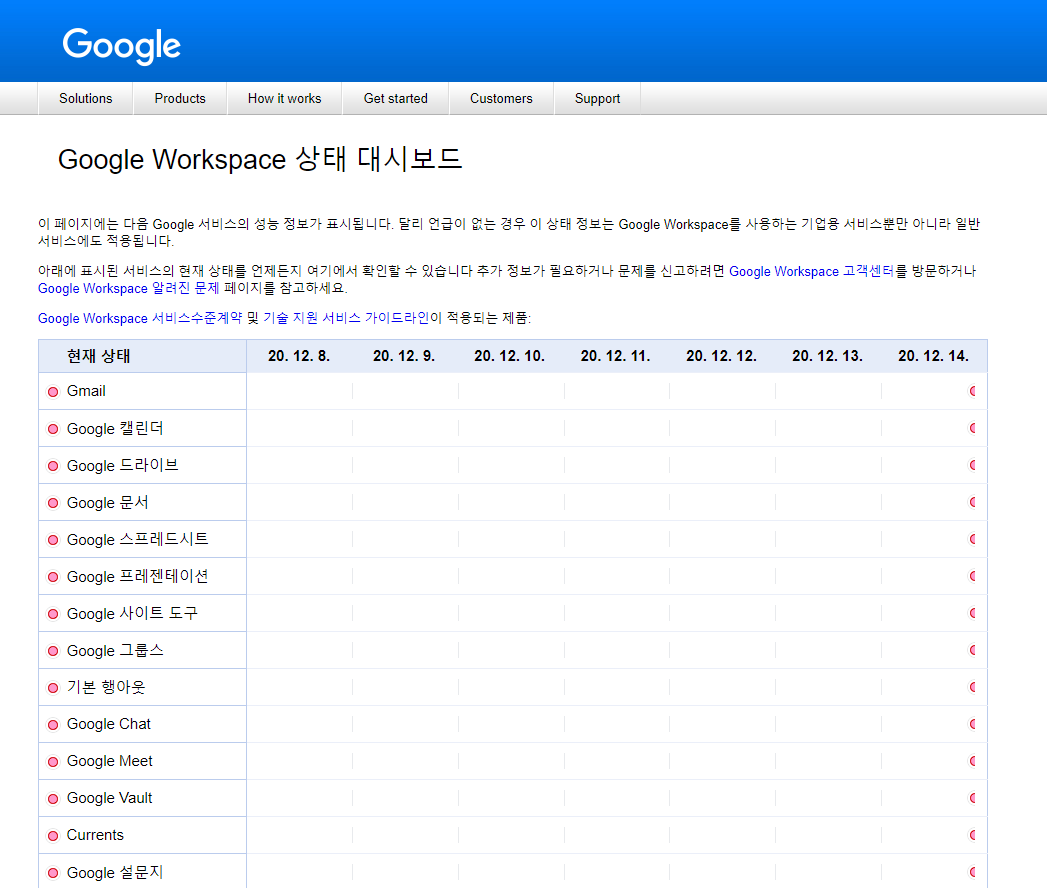
Task: Click the 20. 12. 9. date header
Action: pos(404,356)
